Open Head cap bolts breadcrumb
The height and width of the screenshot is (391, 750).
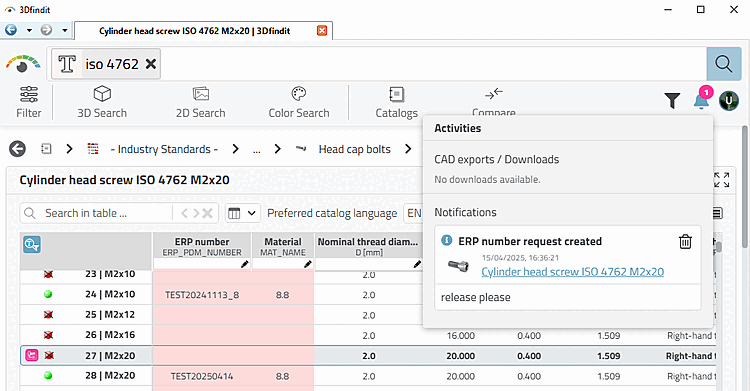coord(354,149)
